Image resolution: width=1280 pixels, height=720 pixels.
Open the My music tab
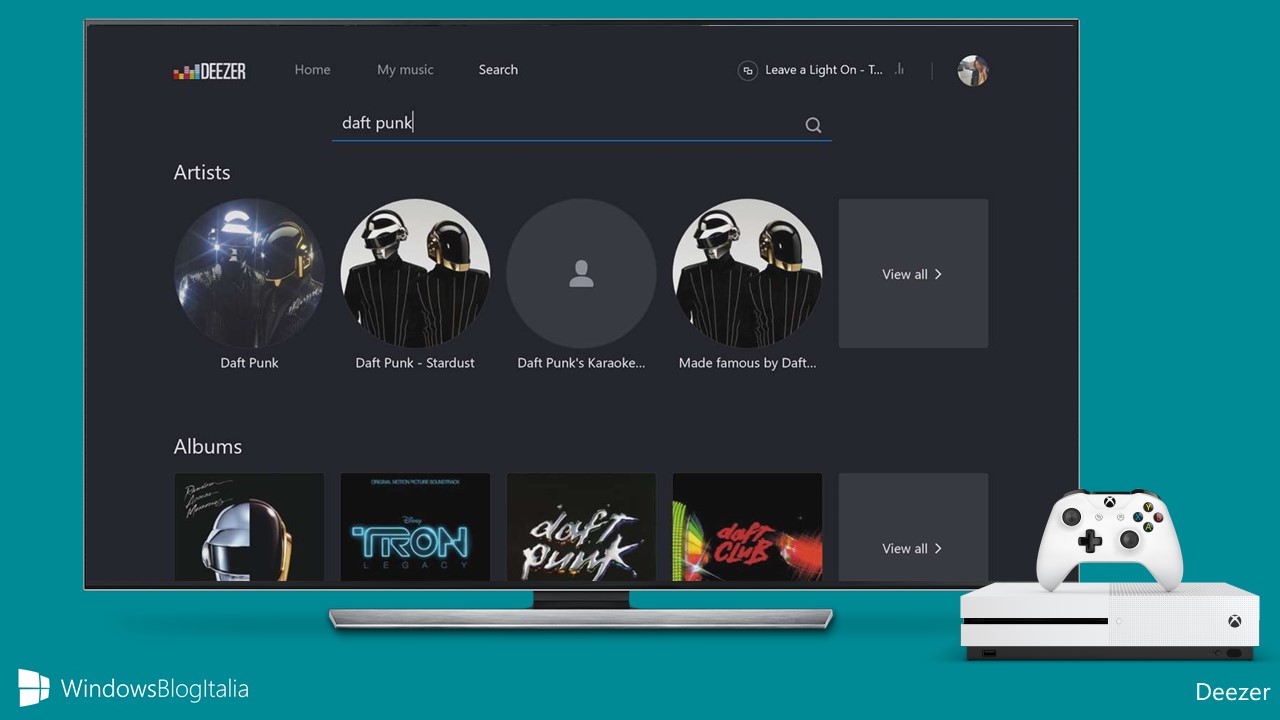pos(405,70)
